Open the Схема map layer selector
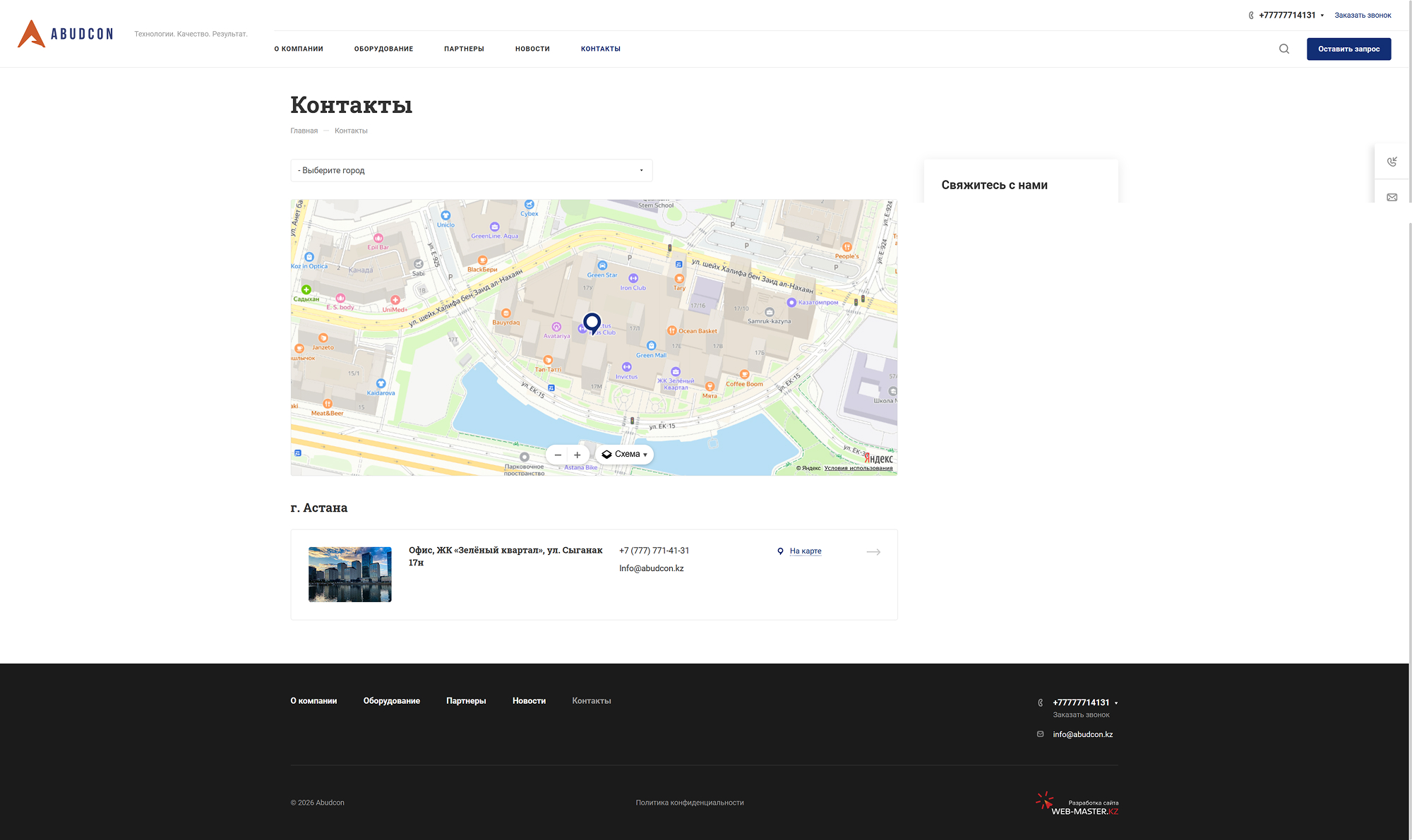Image resolution: width=1412 pixels, height=840 pixels. point(624,454)
